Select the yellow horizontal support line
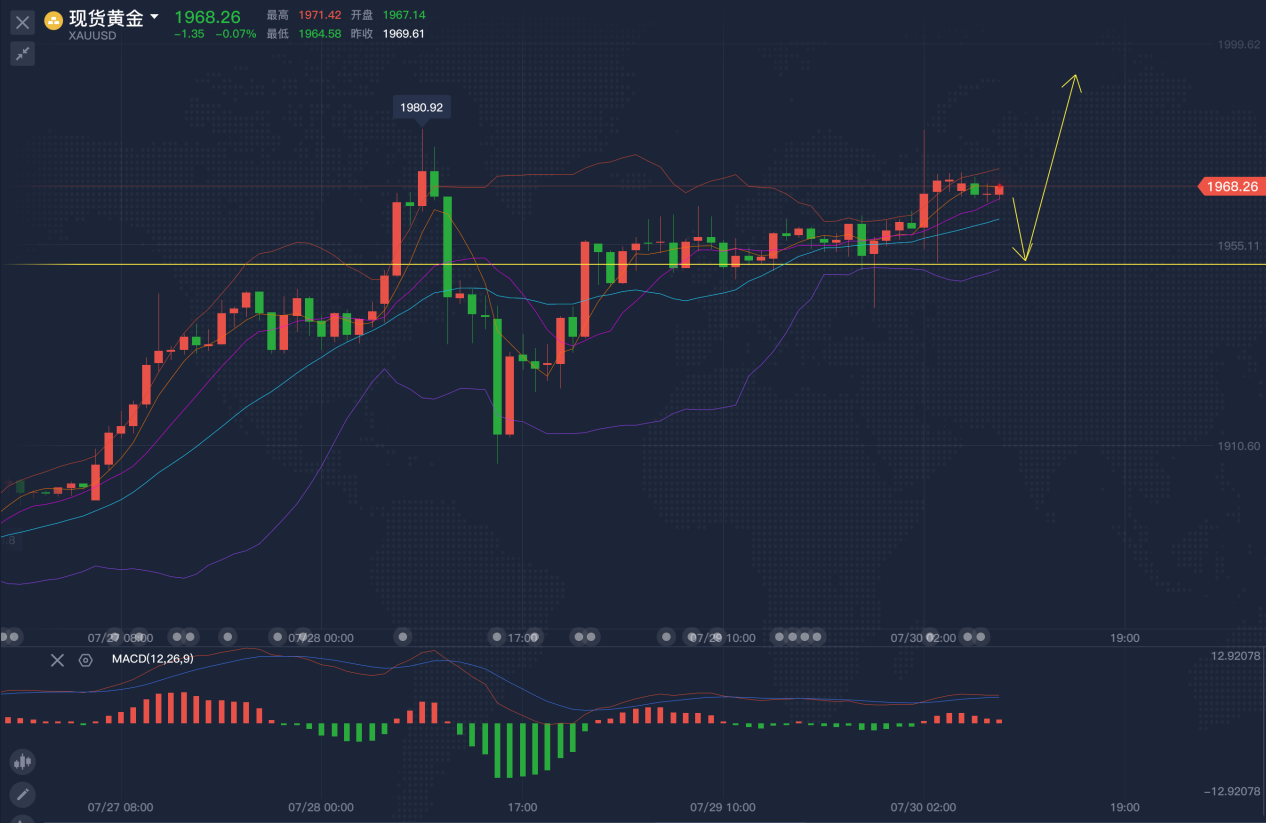The image size is (1266, 823). (x=300, y=264)
